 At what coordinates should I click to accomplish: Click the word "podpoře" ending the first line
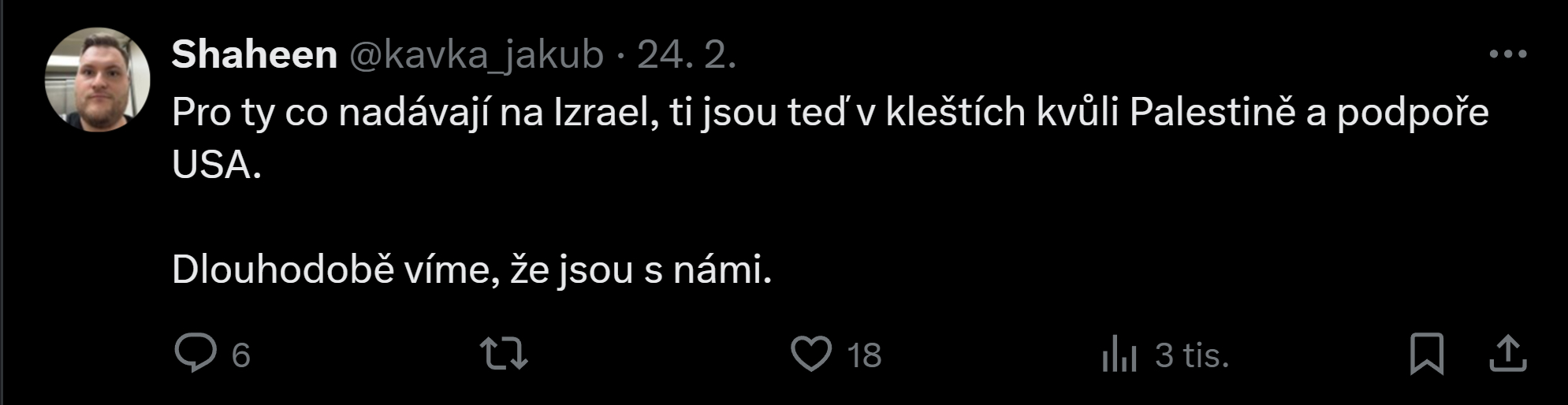coord(1412,113)
